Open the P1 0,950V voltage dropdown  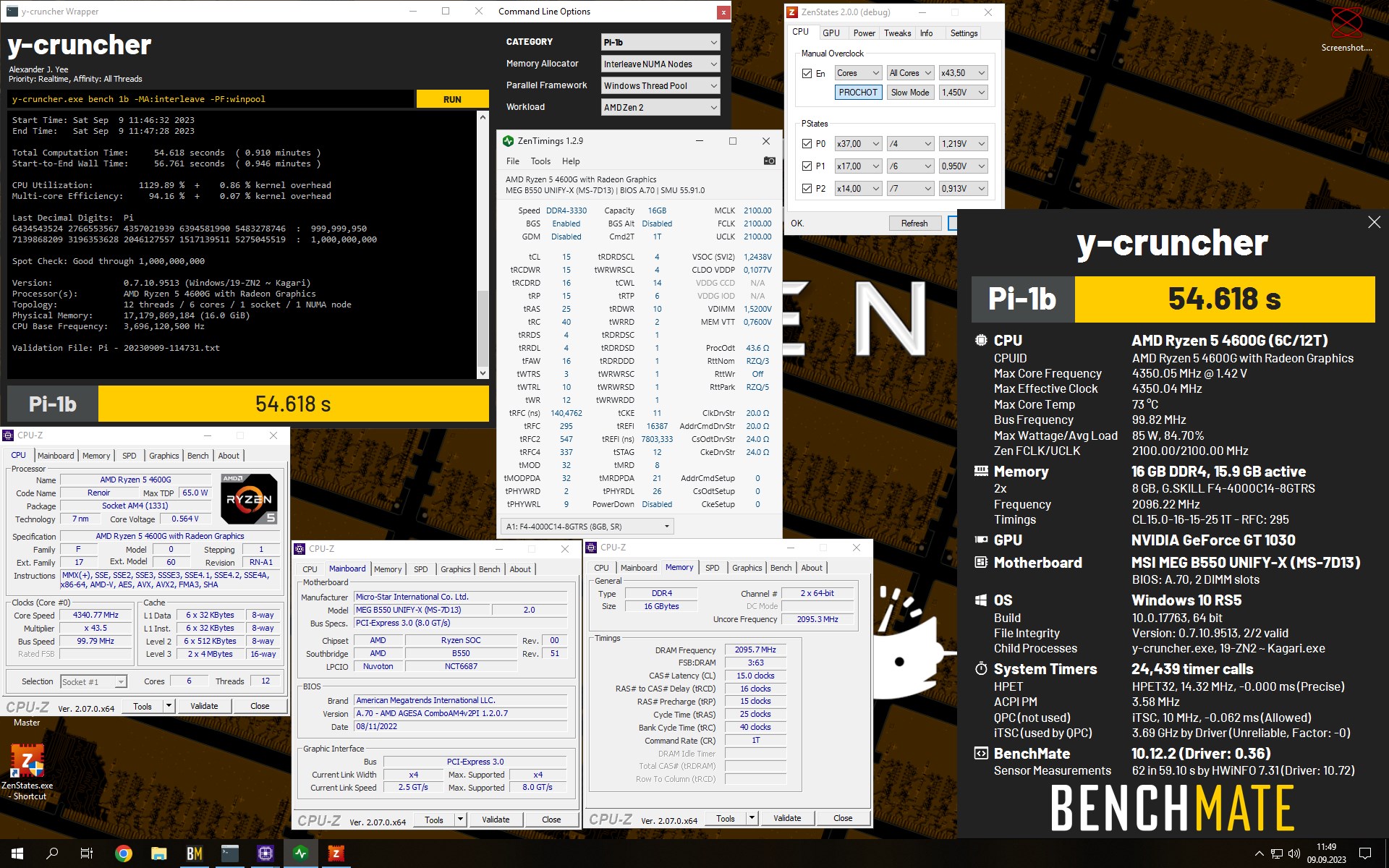click(963, 166)
